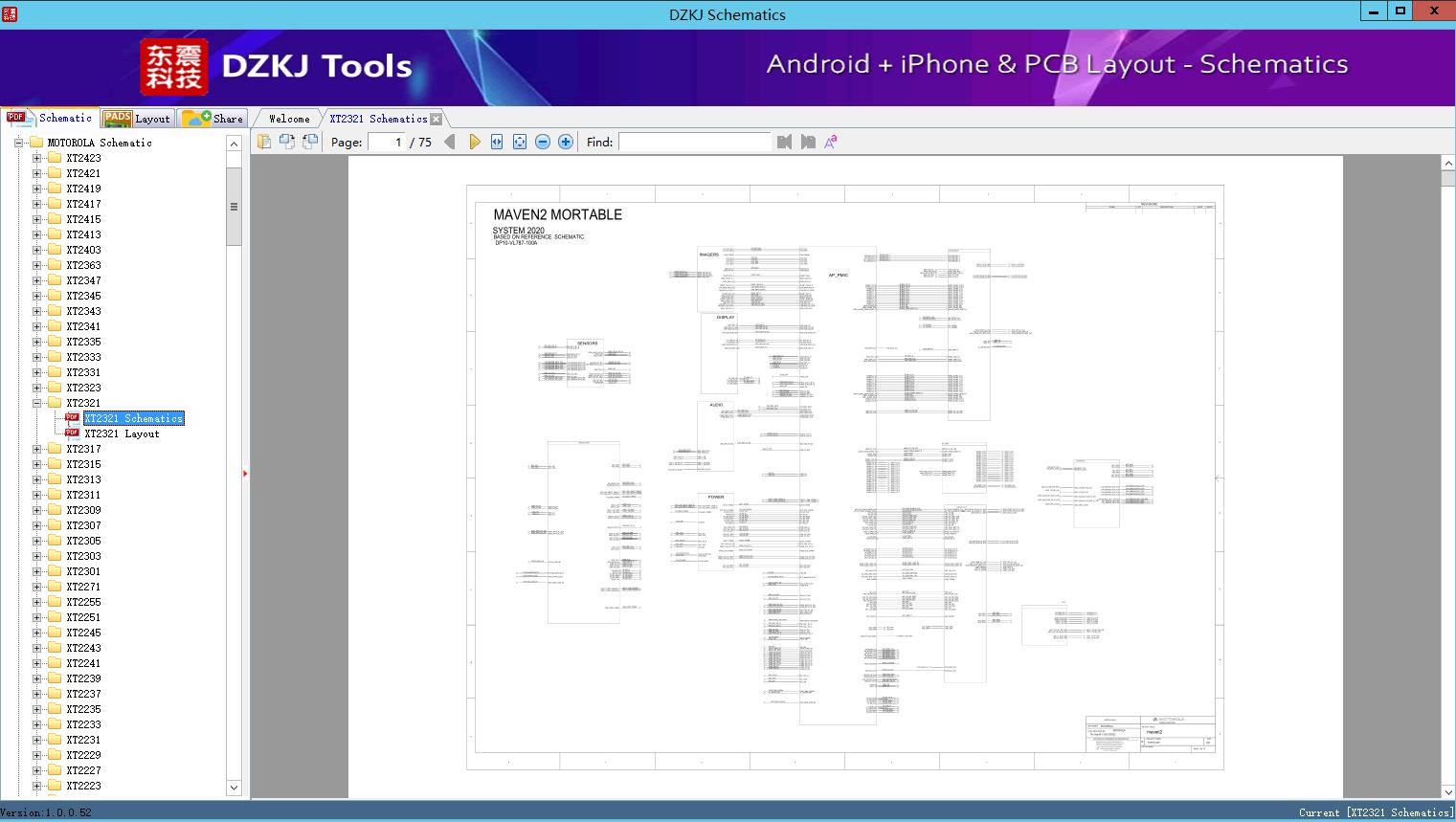Expand the XT2421 folder
The height and width of the screenshot is (822, 1456).
coord(36,173)
